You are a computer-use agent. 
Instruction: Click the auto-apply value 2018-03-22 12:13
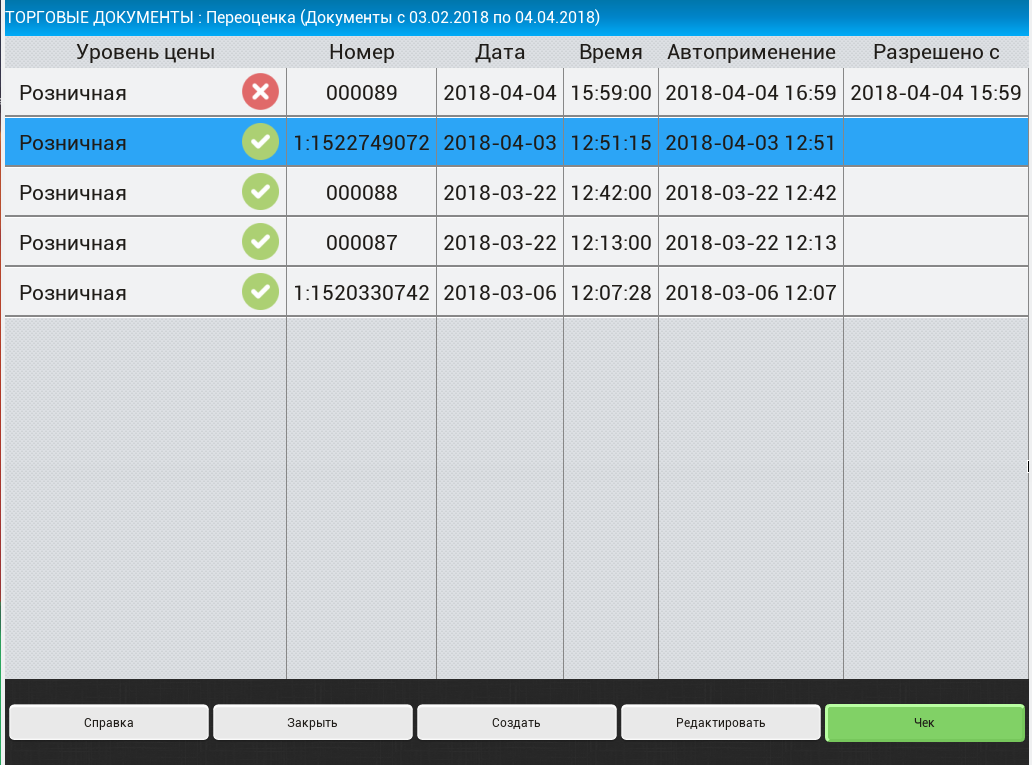click(x=751, y=243)
